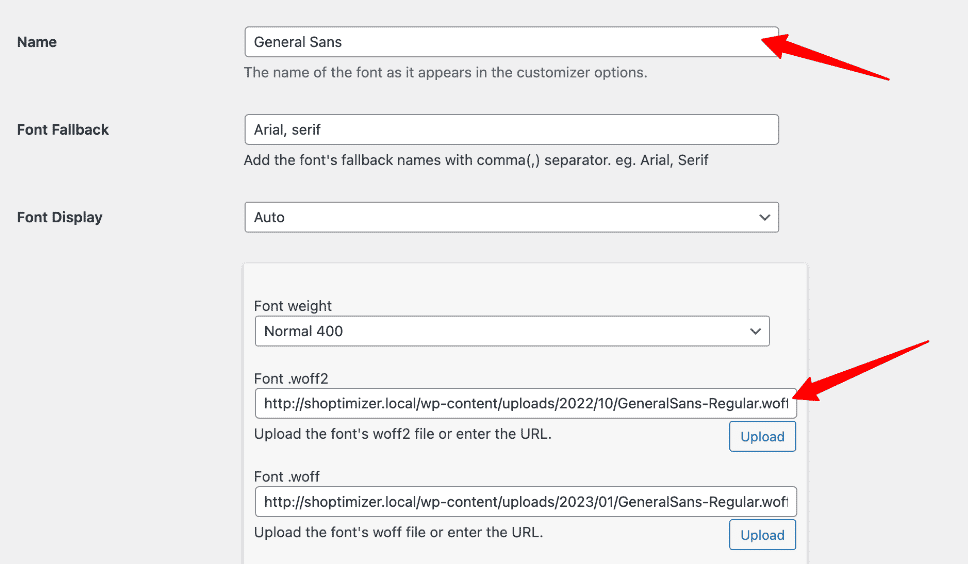
Task: Click the Font .woff2 label text
Action: 291,378
